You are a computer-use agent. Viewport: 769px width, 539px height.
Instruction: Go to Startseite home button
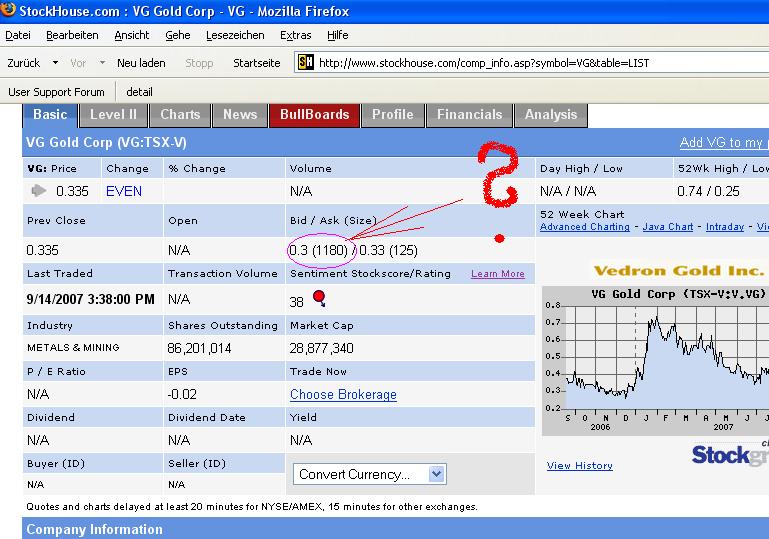pyautogui.click(x=256, y=63)
